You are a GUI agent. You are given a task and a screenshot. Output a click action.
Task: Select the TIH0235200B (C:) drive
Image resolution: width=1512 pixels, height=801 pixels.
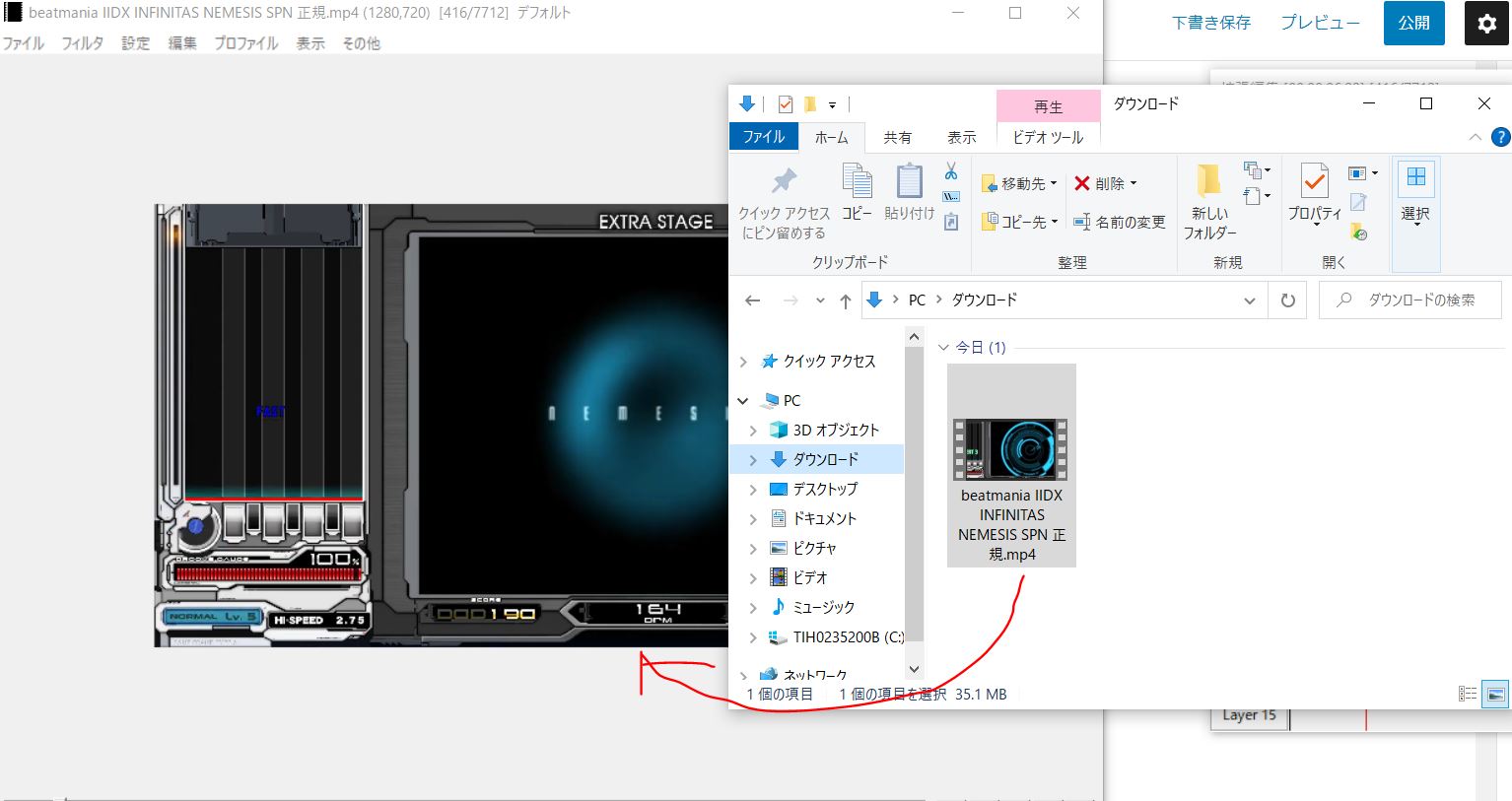click(848, 636)
